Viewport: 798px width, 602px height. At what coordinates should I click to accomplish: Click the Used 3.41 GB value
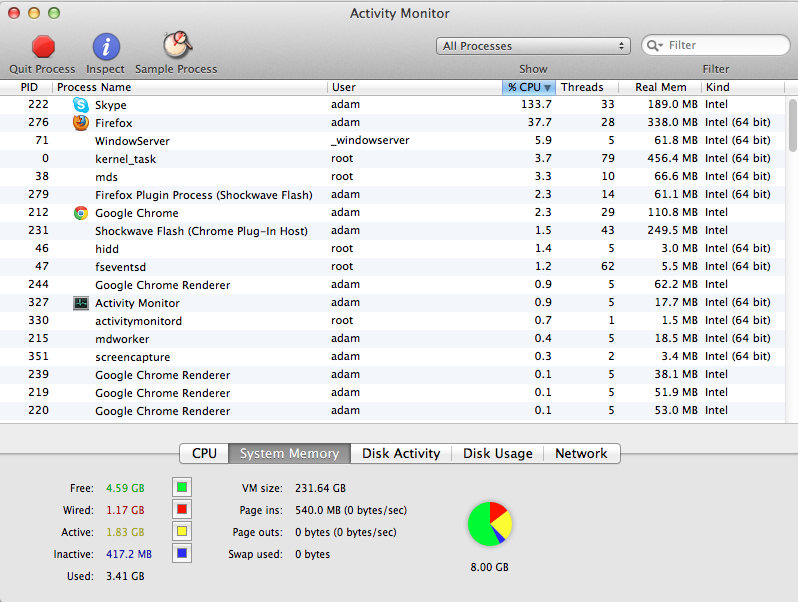click(x=125, y=576)
